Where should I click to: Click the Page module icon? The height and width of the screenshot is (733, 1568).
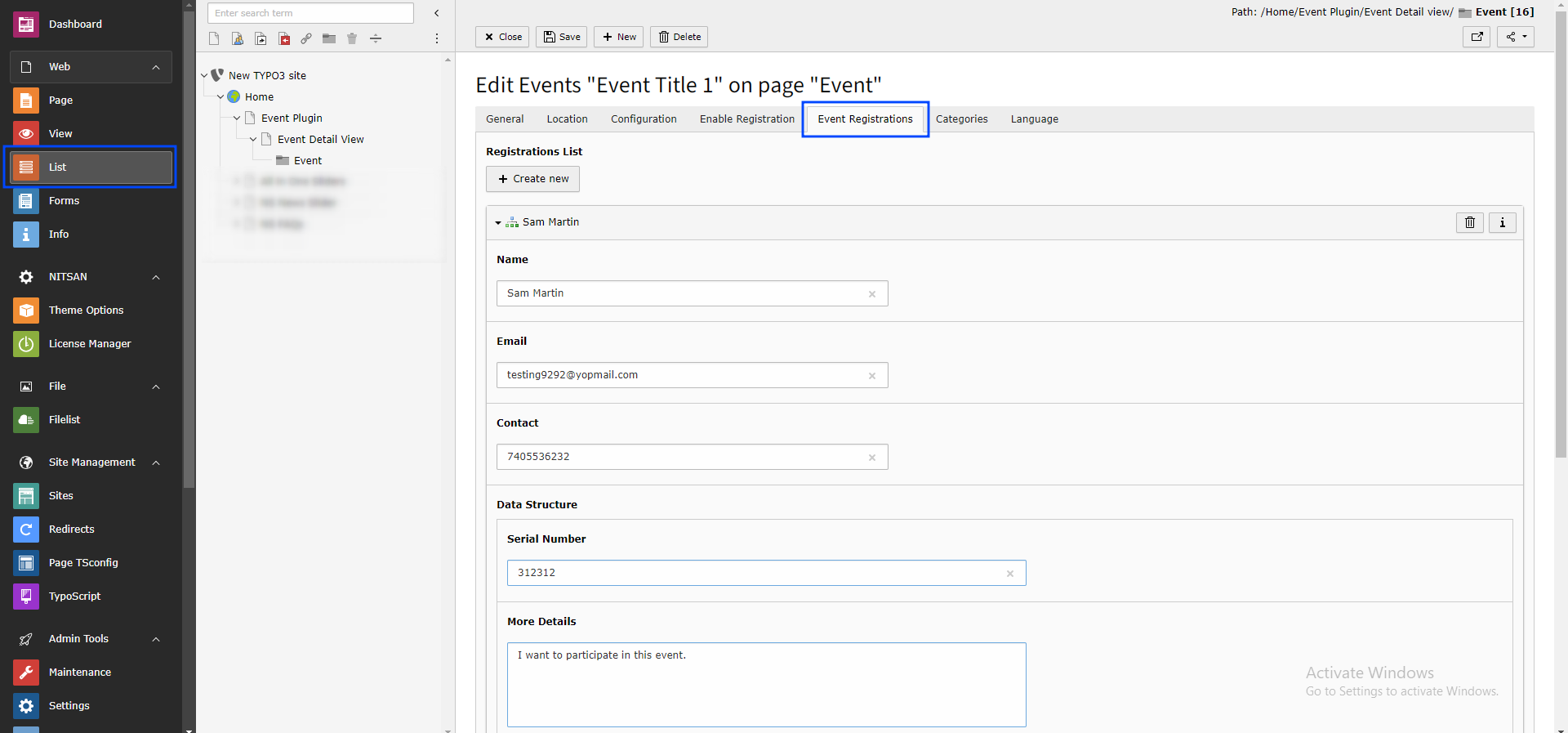coord(26,101)
